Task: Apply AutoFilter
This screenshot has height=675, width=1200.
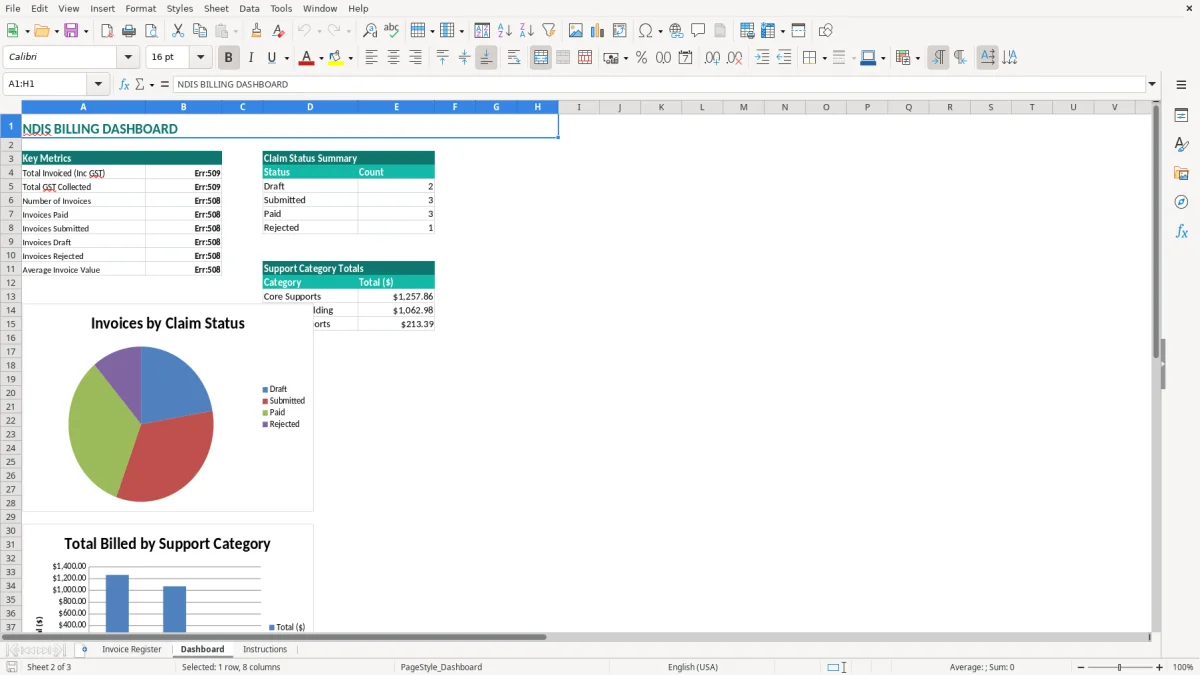Action: pyautogui.click(x=549, y=31)
